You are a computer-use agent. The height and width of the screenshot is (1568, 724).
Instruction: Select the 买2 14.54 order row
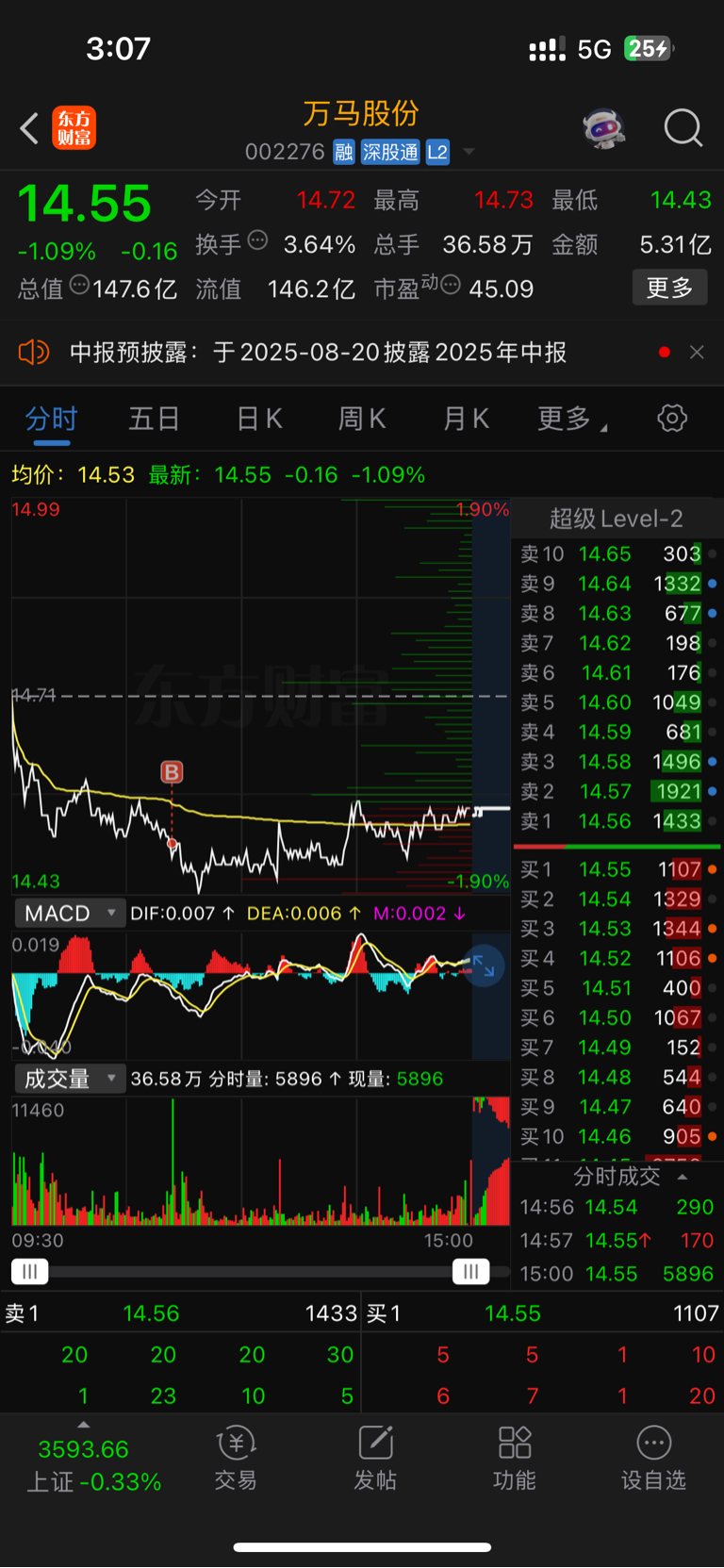[x=617, y=900]
